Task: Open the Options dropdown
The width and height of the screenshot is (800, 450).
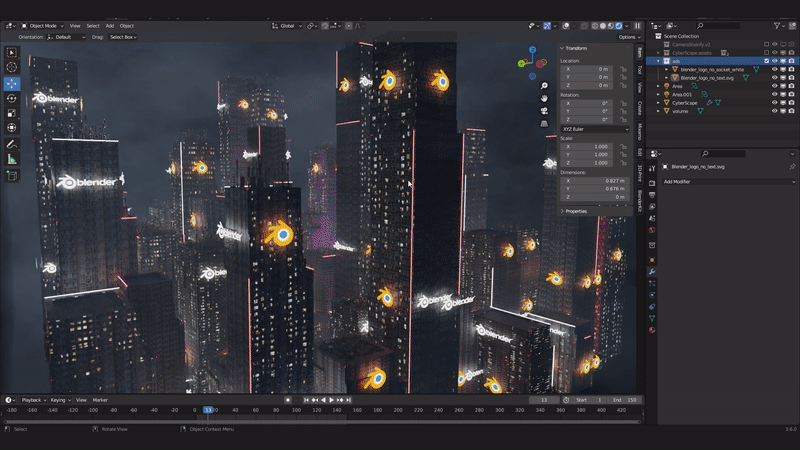Action: [x=630, y=37]
